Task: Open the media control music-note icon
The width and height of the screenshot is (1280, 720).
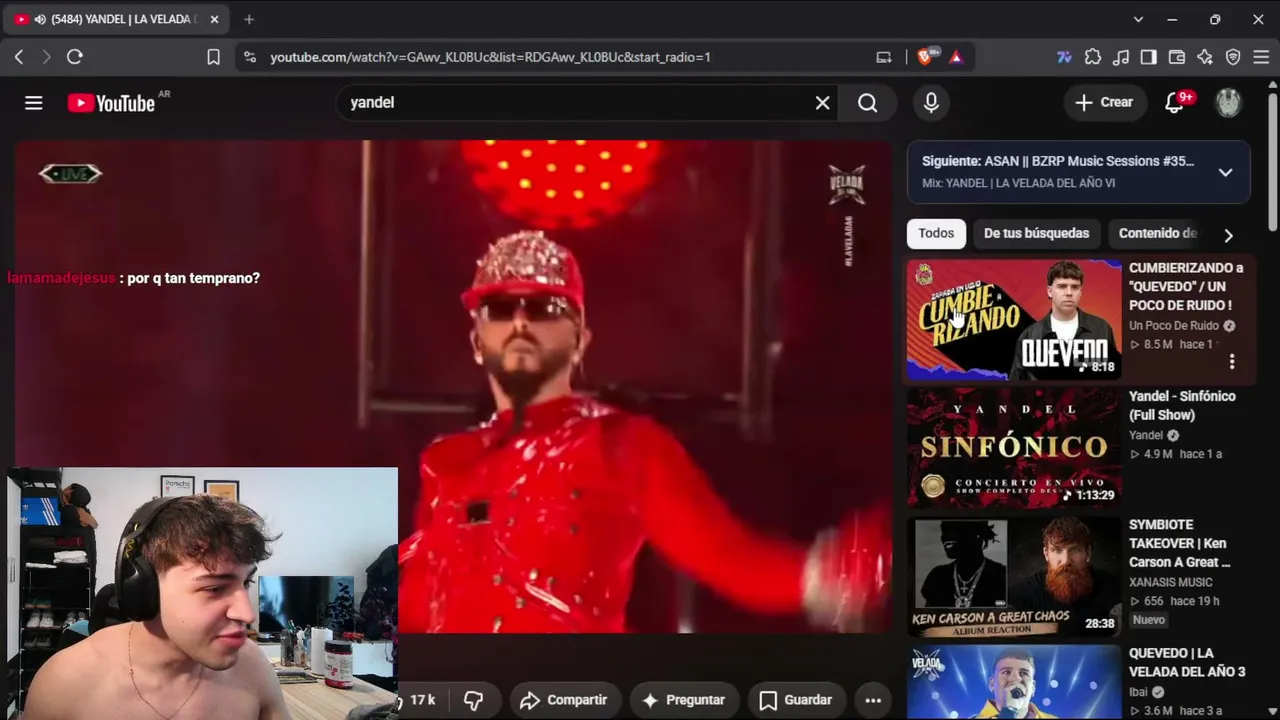Action: (x=1121, y=57)
